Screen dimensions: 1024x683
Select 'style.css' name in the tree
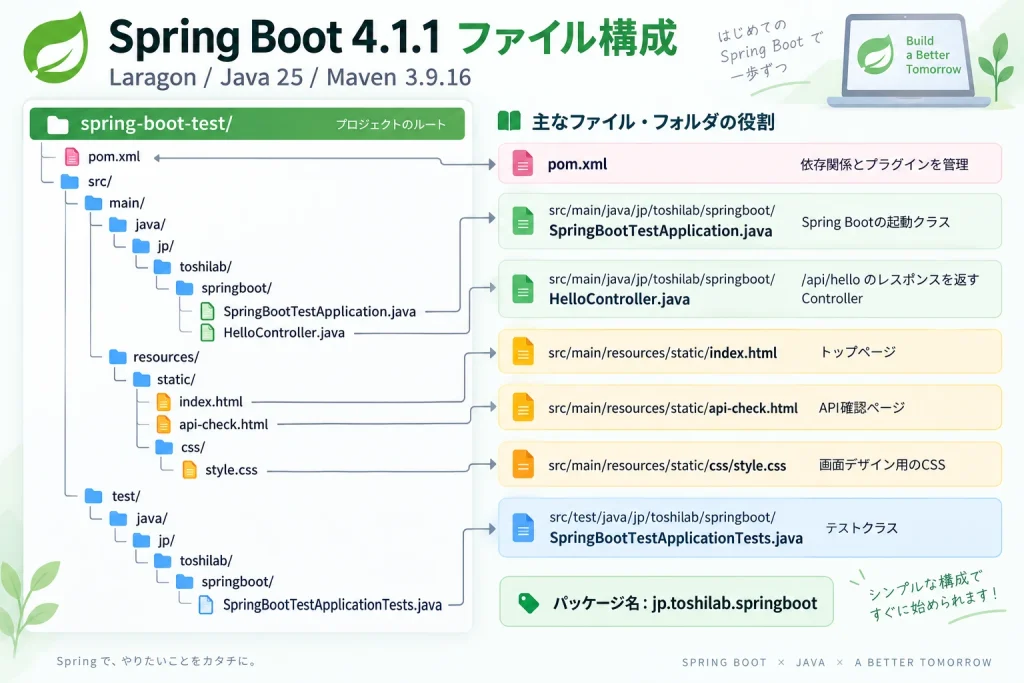coord(231,469)
